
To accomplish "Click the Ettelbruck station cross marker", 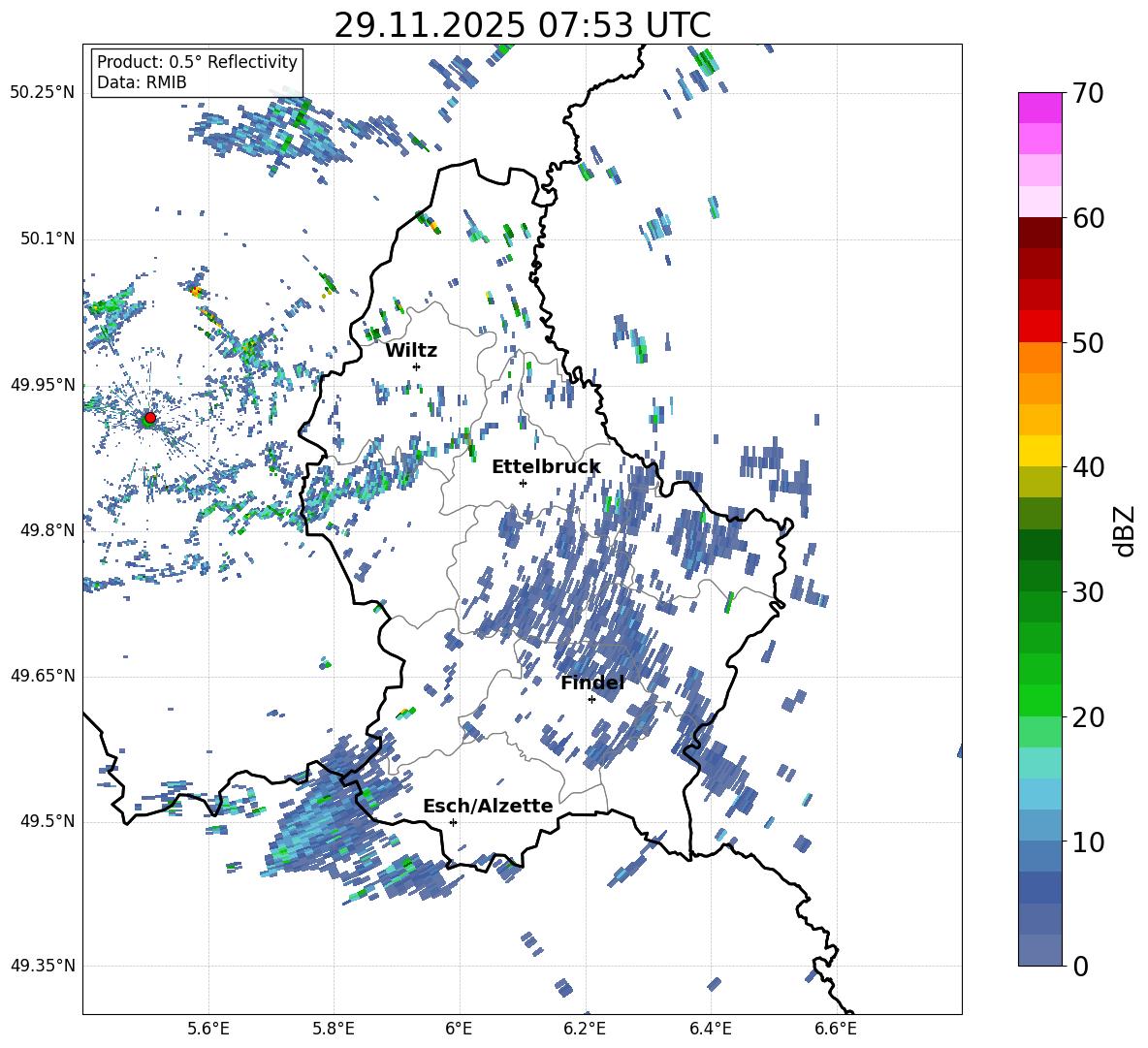I will (523, 483).
